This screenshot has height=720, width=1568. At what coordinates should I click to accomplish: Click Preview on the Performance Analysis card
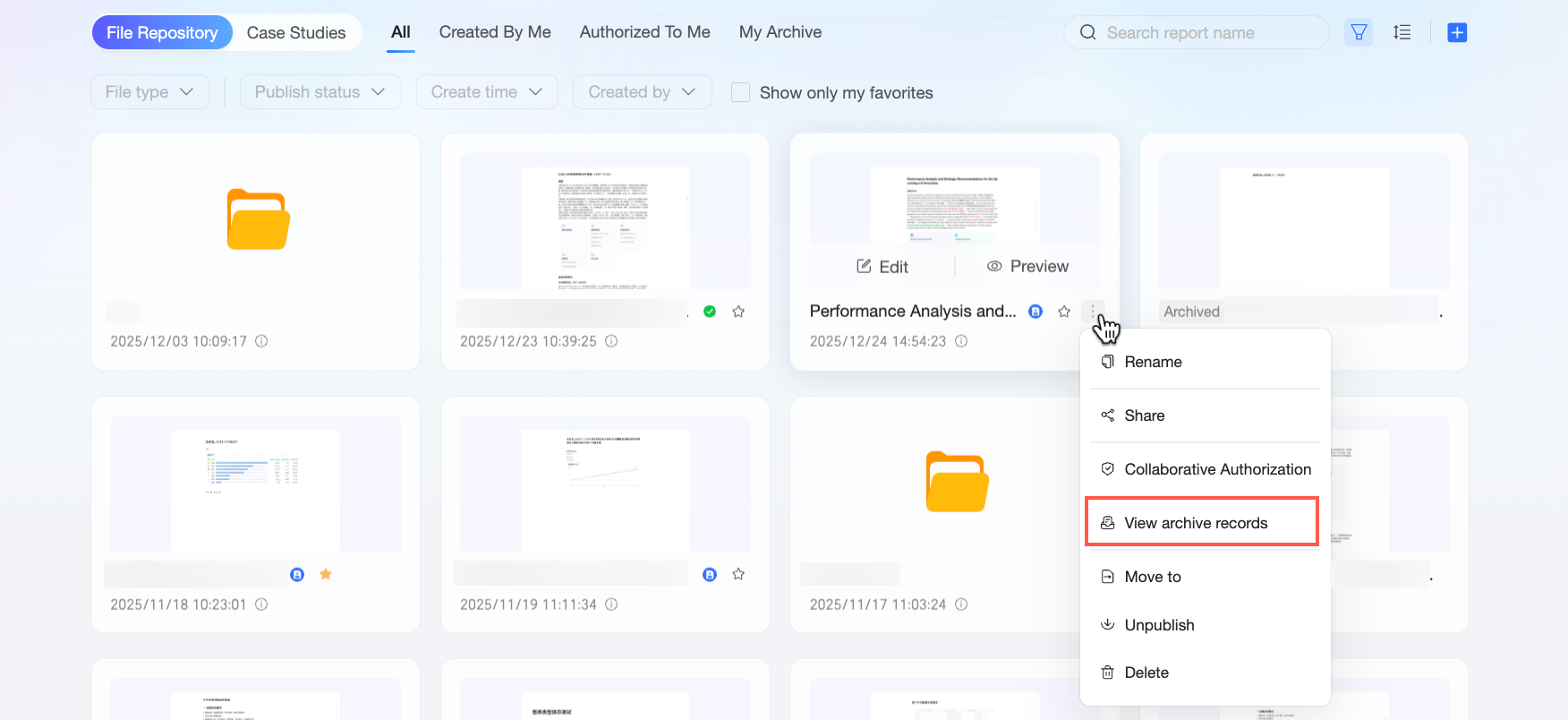click(1027, 266)
